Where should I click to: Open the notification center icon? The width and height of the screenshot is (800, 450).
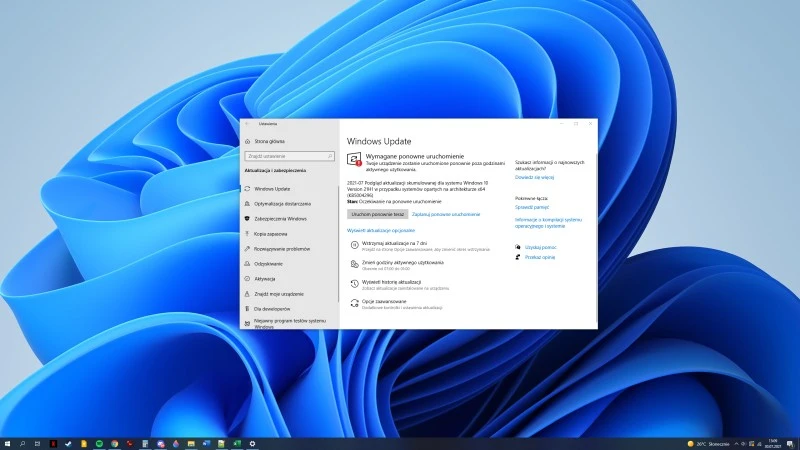point(790,444)
